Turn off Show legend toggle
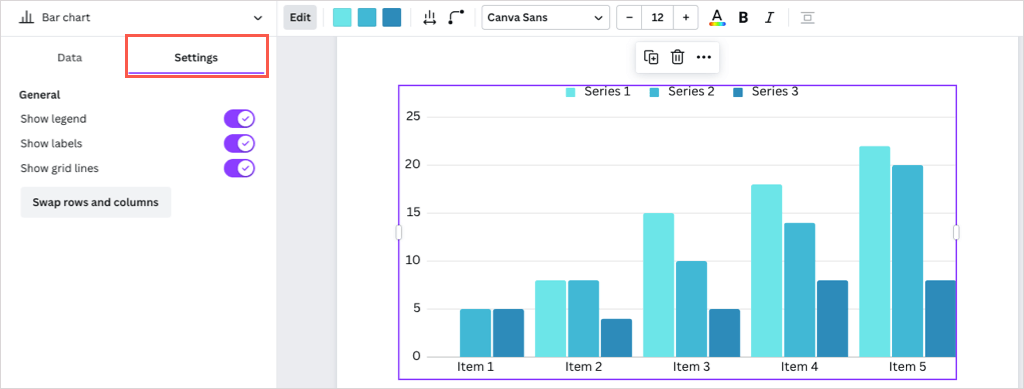 pos(239,119)
